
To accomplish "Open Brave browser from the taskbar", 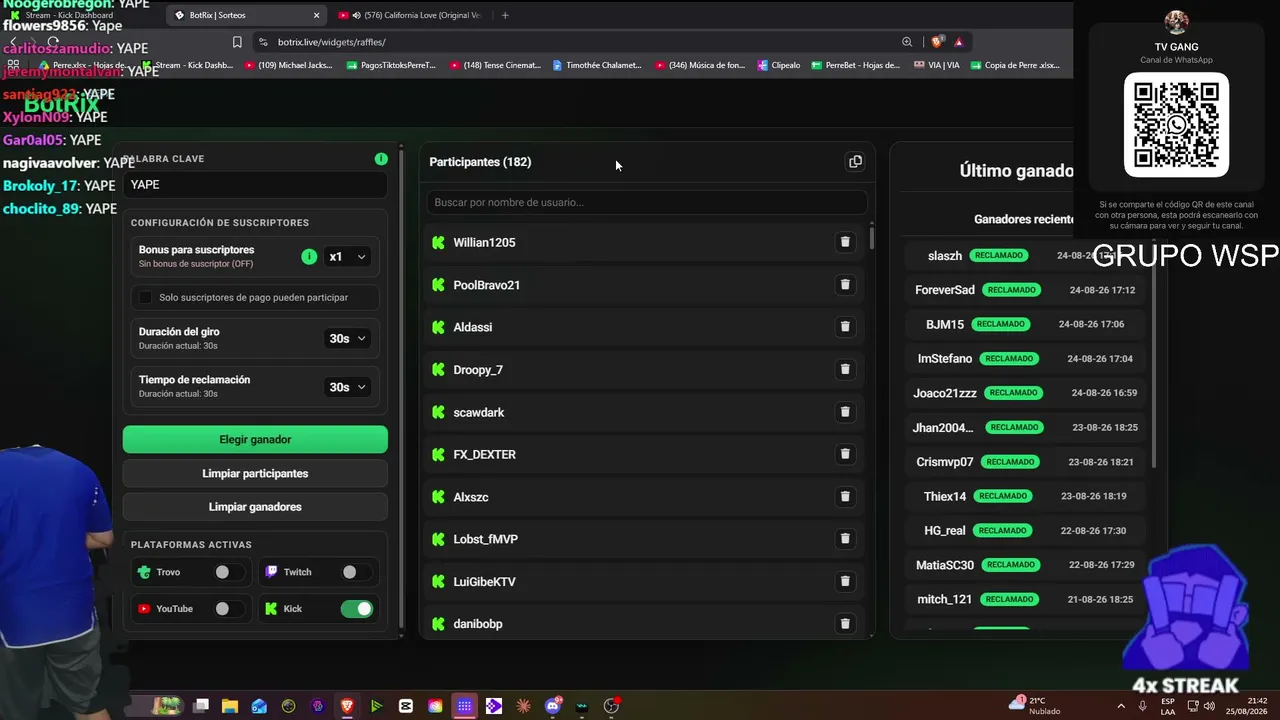I will [347, 706].
